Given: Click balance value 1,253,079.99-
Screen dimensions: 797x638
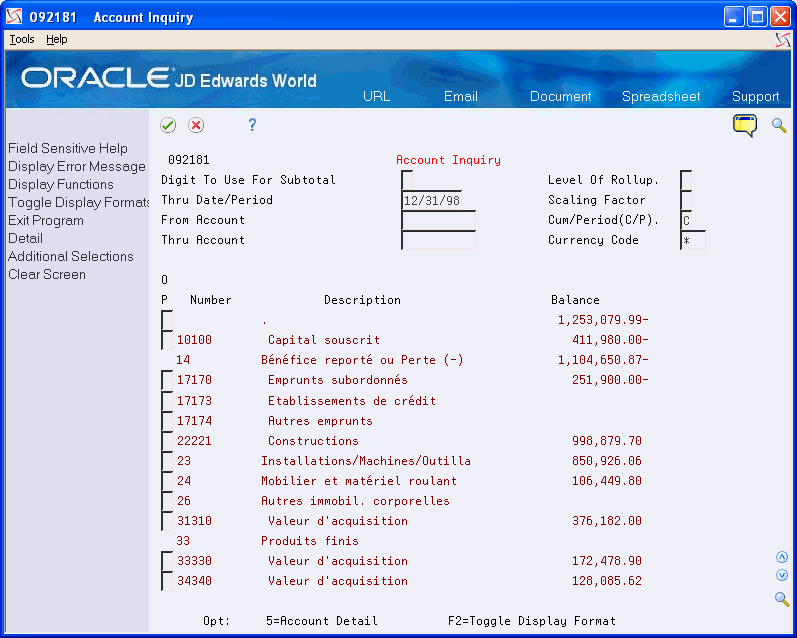Looking at the screenshot, I should [603, 320].
